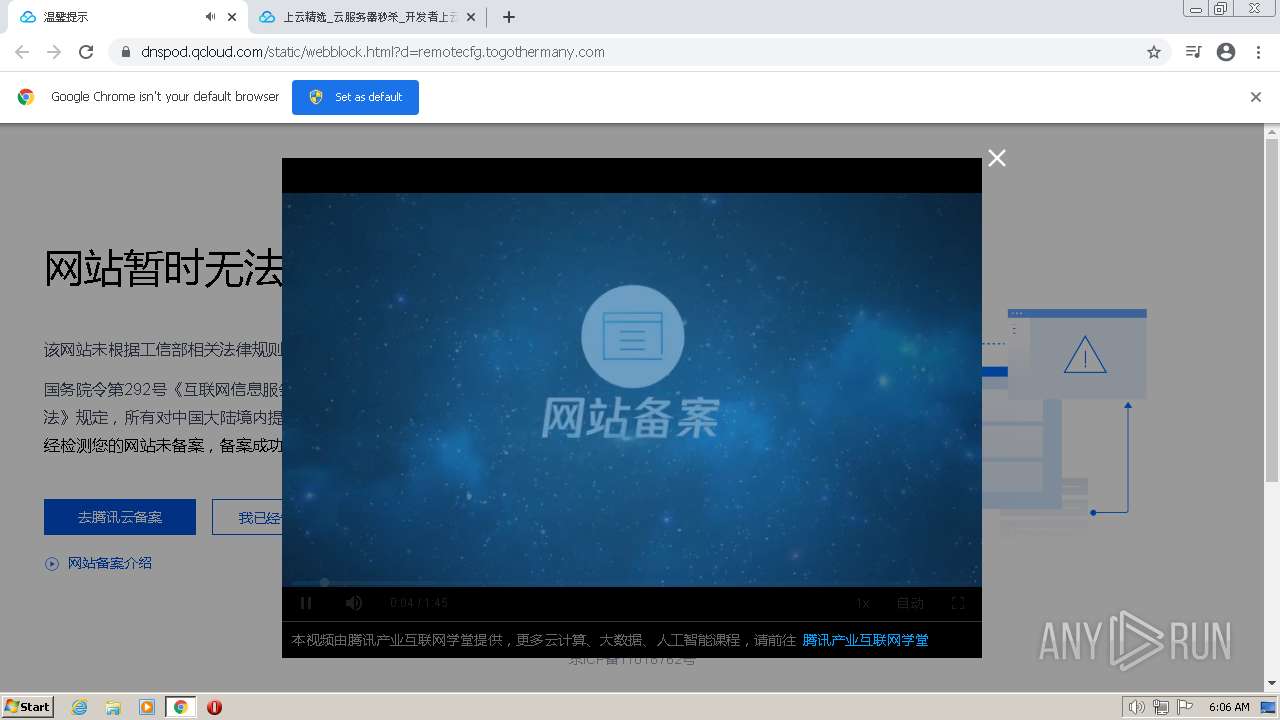
Task: View site security lock information
Action: click(x=126, y=52)
